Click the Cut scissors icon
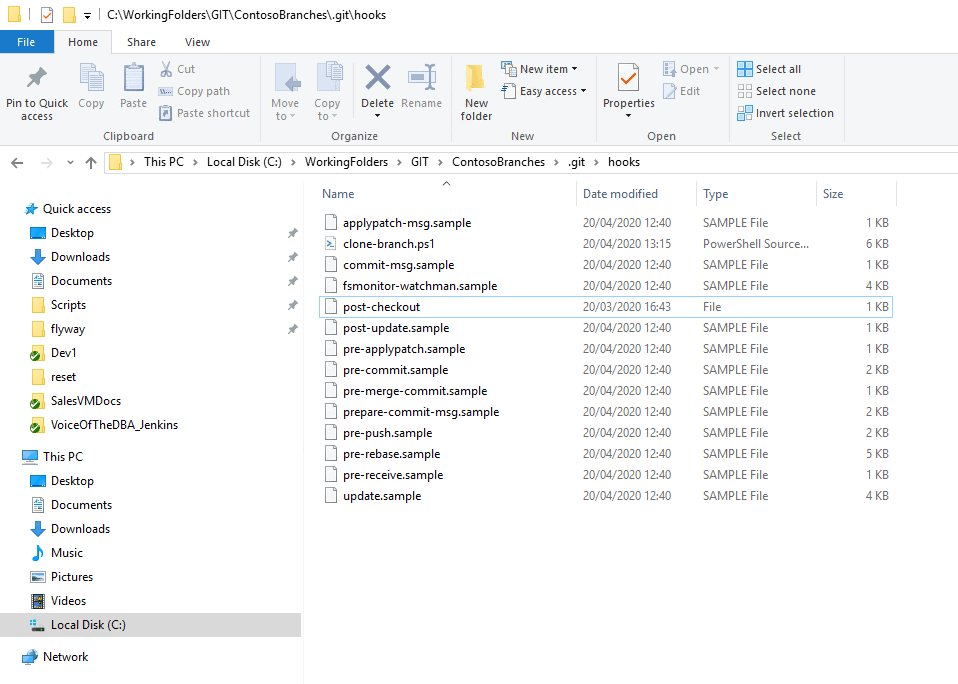This screenshot has height=684, width=958. click(x=166, y=69)
